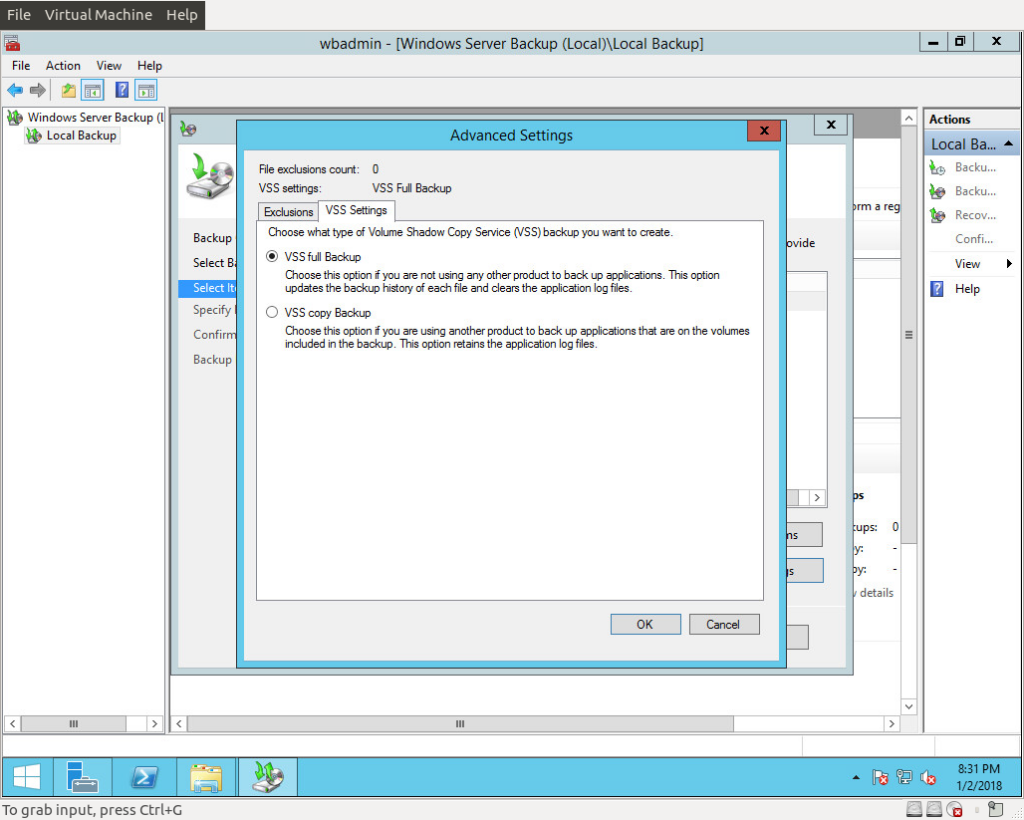
Task: Click the horizontal scrollbar thumb of the center pane
Action: point(460,723)
